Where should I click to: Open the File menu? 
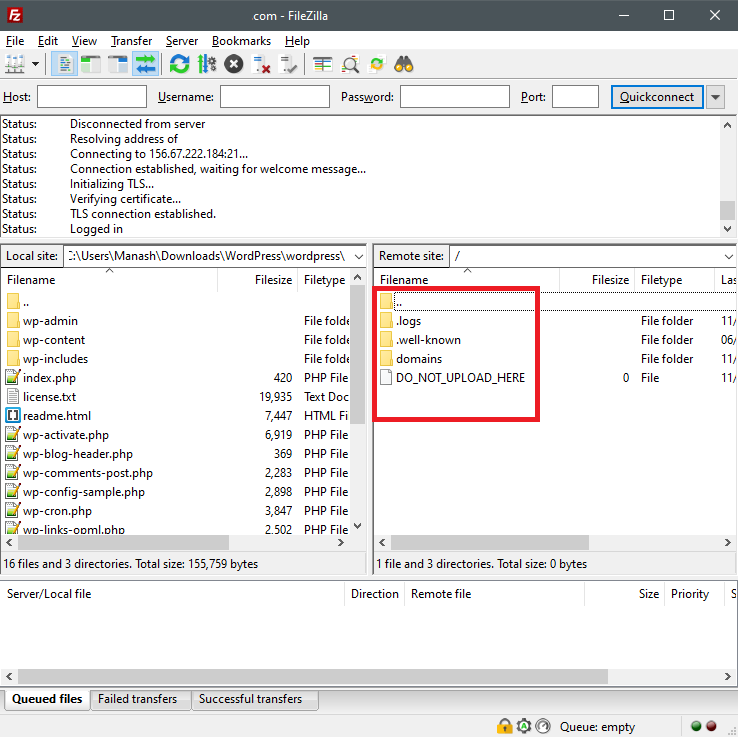coord(15,41)
